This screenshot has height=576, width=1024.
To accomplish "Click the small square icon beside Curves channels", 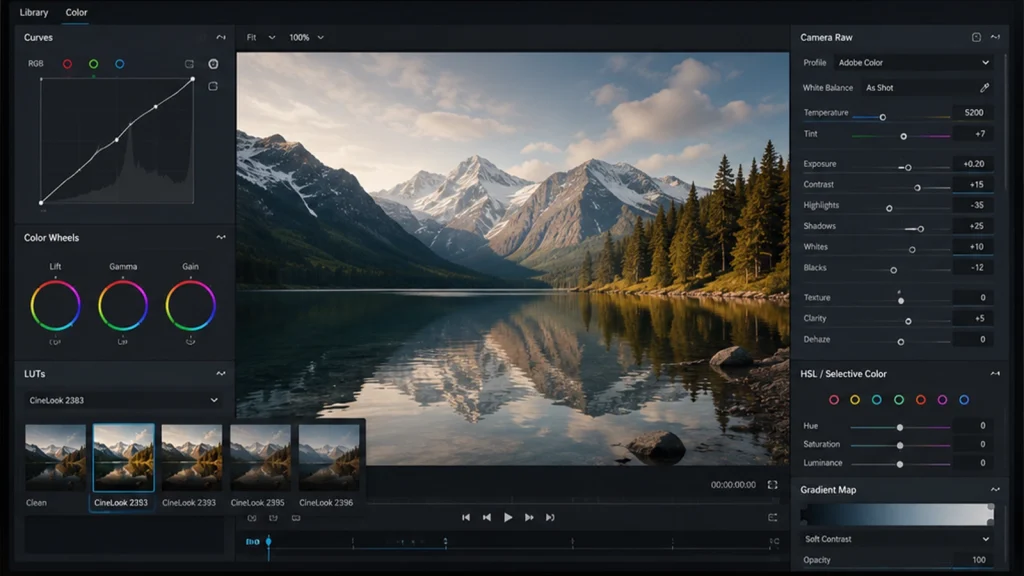I will pyautogui.click(x=189, y=64).
